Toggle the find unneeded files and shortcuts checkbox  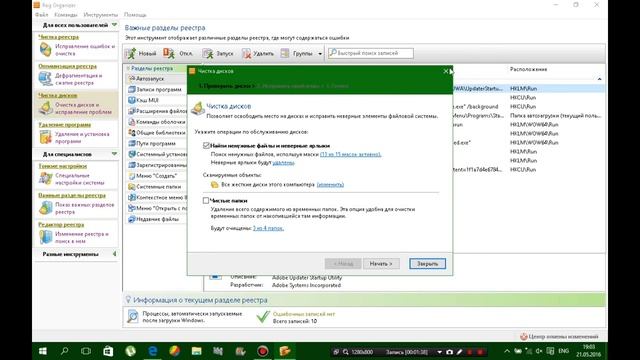tap(206, 145)
